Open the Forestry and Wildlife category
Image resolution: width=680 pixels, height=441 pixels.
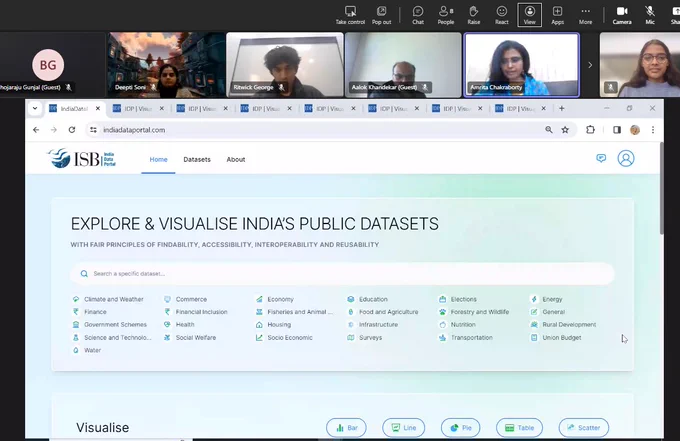474,312
